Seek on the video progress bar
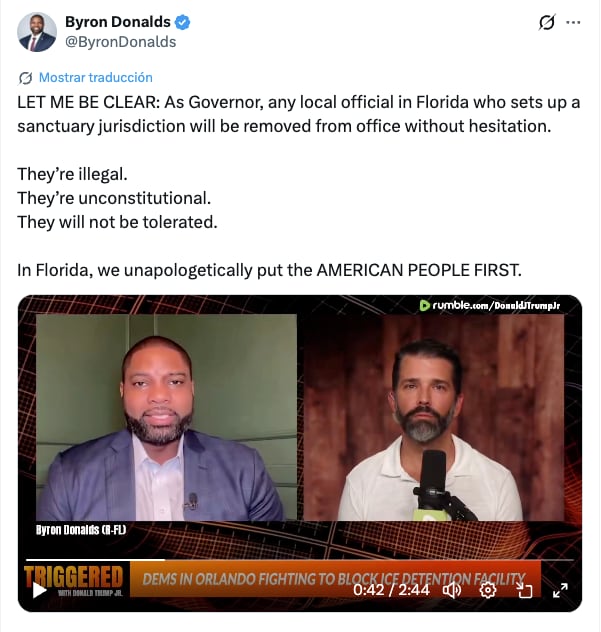 pos(300,560)
